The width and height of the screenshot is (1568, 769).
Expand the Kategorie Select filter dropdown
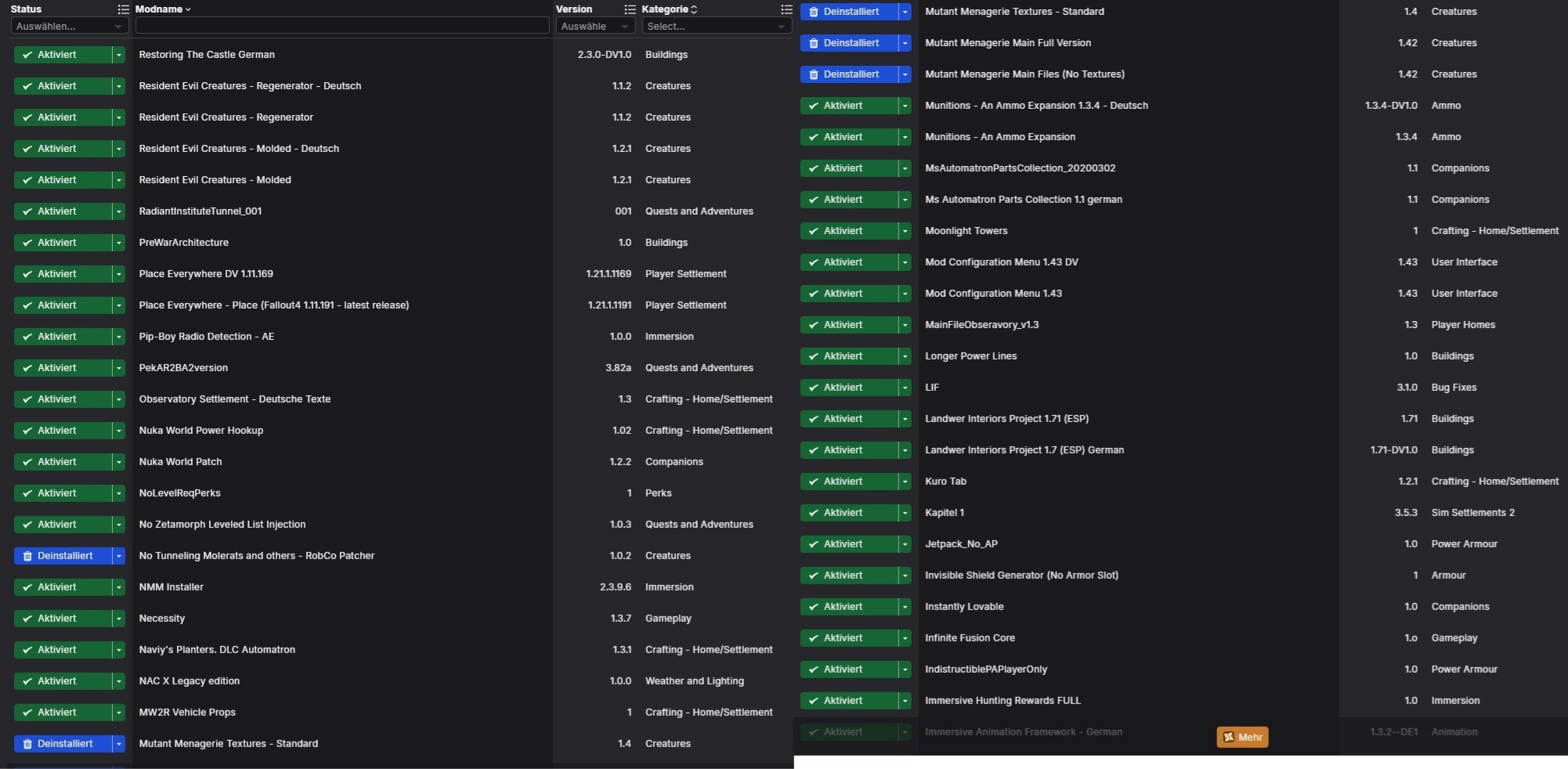click(715, 27)
